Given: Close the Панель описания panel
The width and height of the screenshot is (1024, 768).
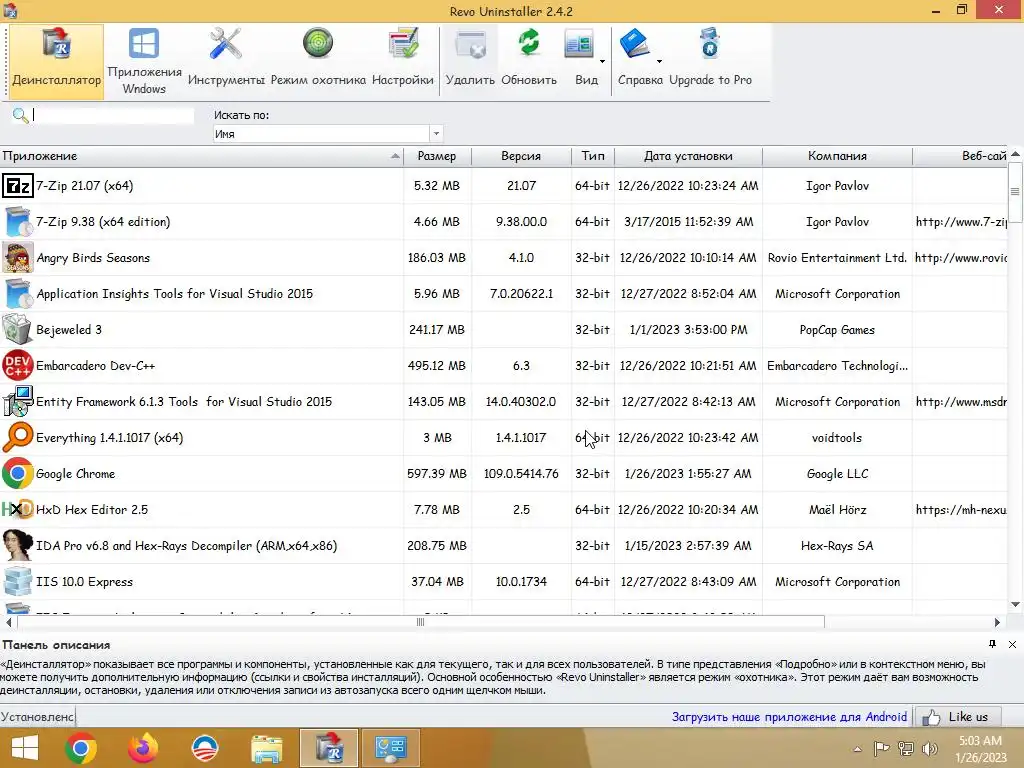Looking at the screenshot, I should click(x=1012, y=645).
